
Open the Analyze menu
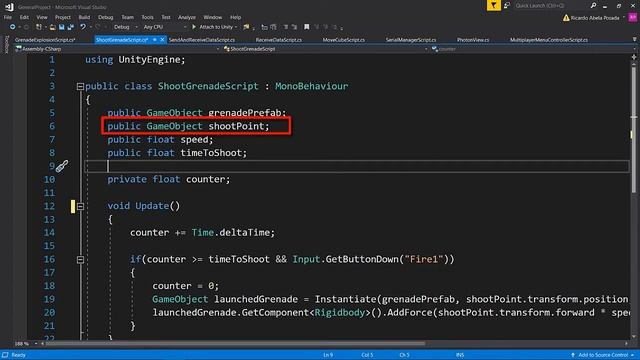[x=187, y=18]
